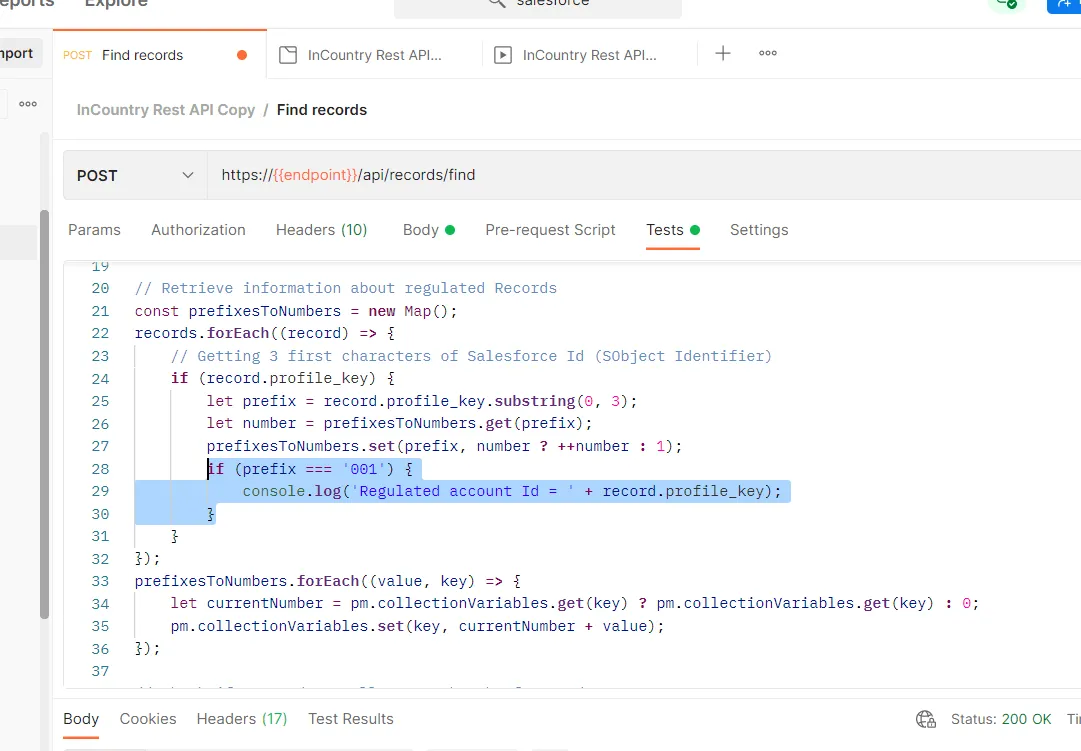Open the more actions ellipsis in the left sidebar
This screenshot has width=1081, height=751.
coord(27,104)
